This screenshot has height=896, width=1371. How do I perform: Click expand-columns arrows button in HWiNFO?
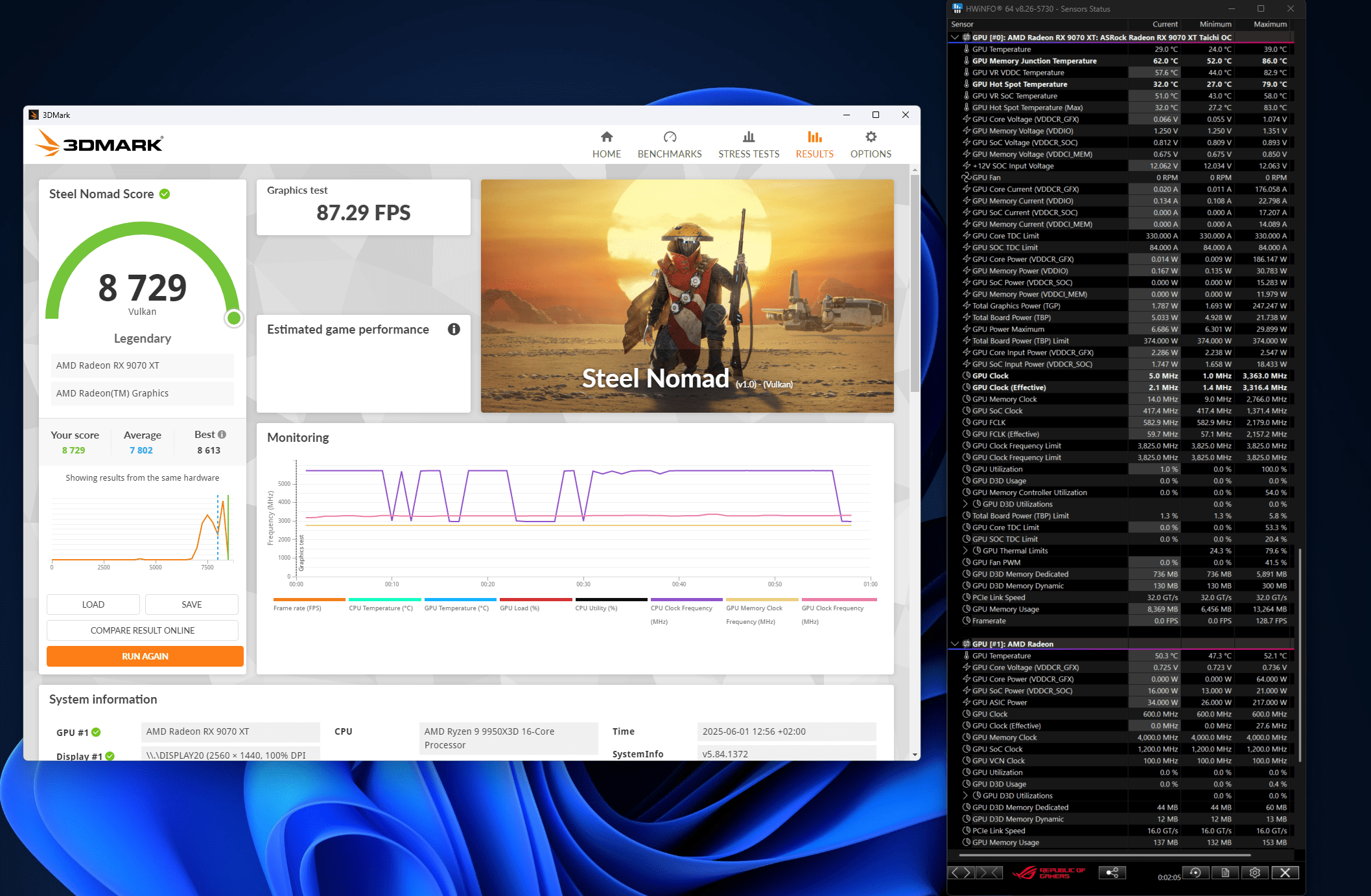(x=961, y=873)
